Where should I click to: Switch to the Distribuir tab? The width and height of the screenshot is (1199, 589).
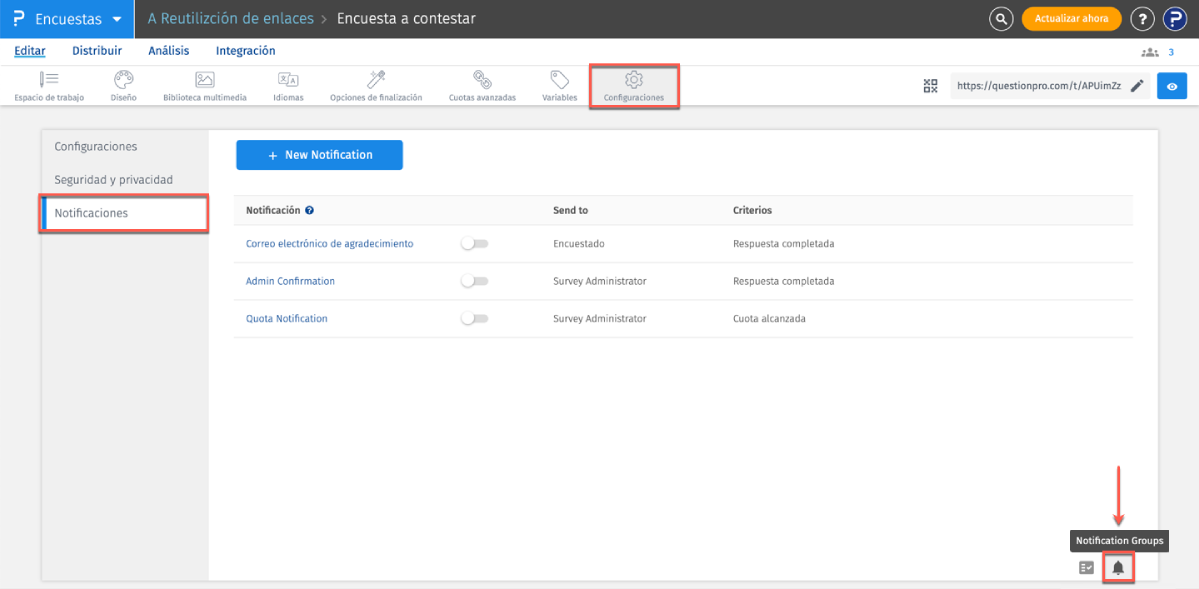(x=97, y=51)
